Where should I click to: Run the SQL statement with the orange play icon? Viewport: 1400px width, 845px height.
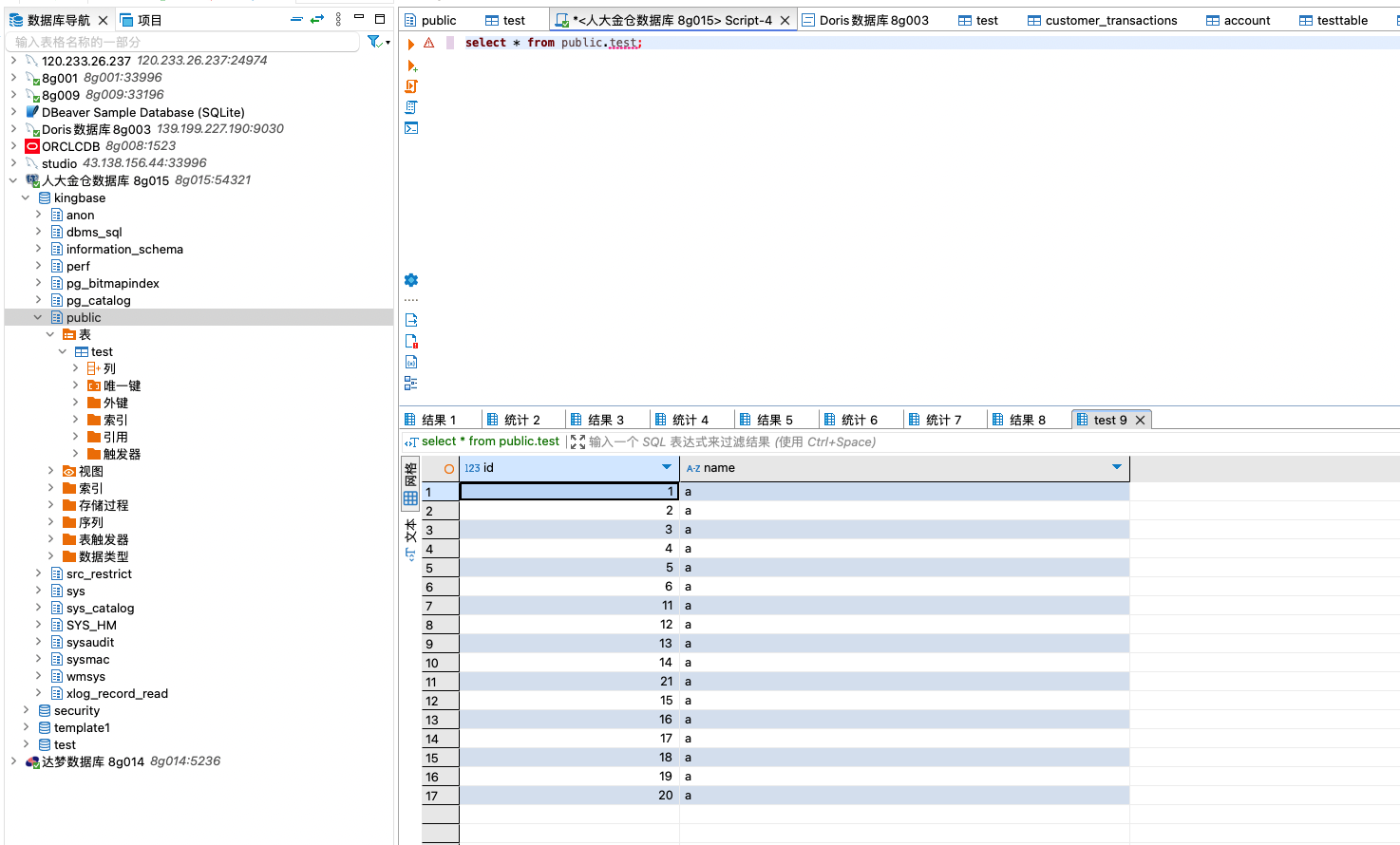point(411,44)
